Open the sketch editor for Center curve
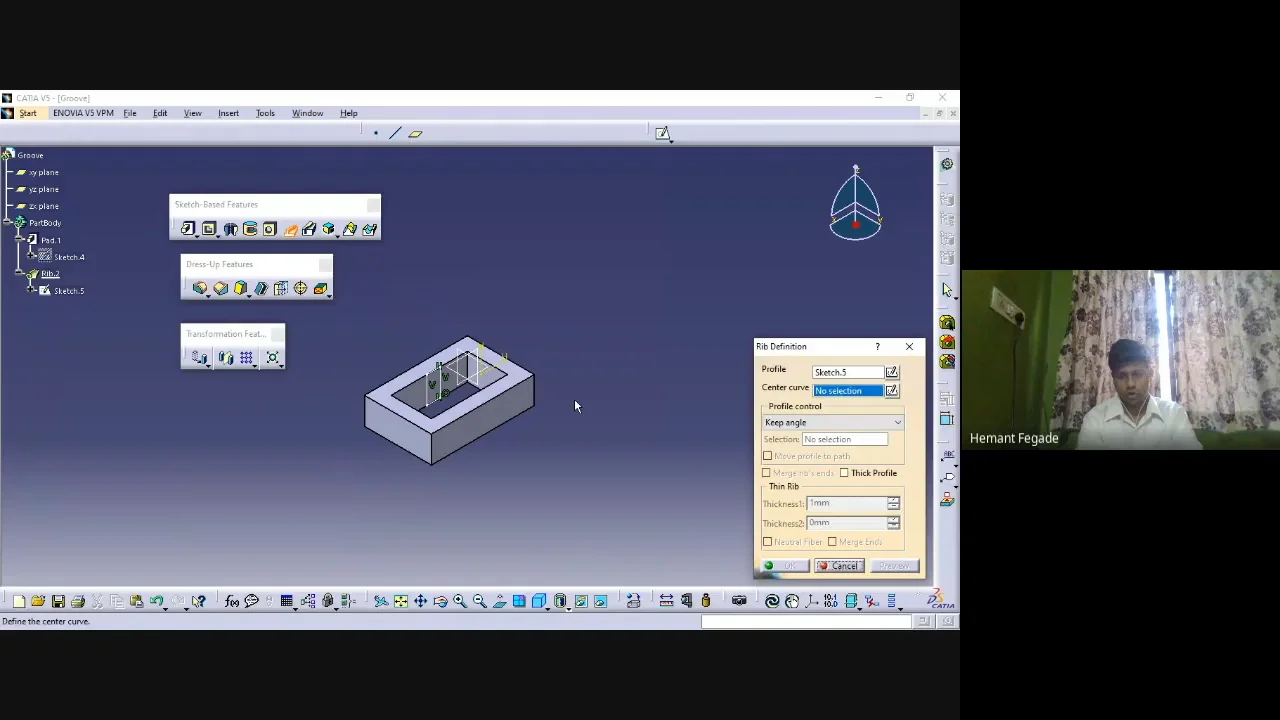Screen dimensions: 1280x720 click(892, 390)
